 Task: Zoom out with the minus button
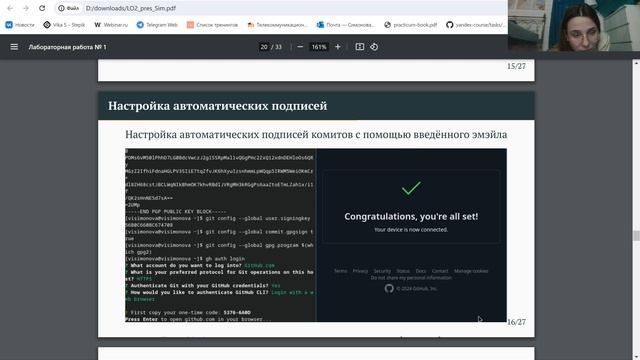click(300, 47)
